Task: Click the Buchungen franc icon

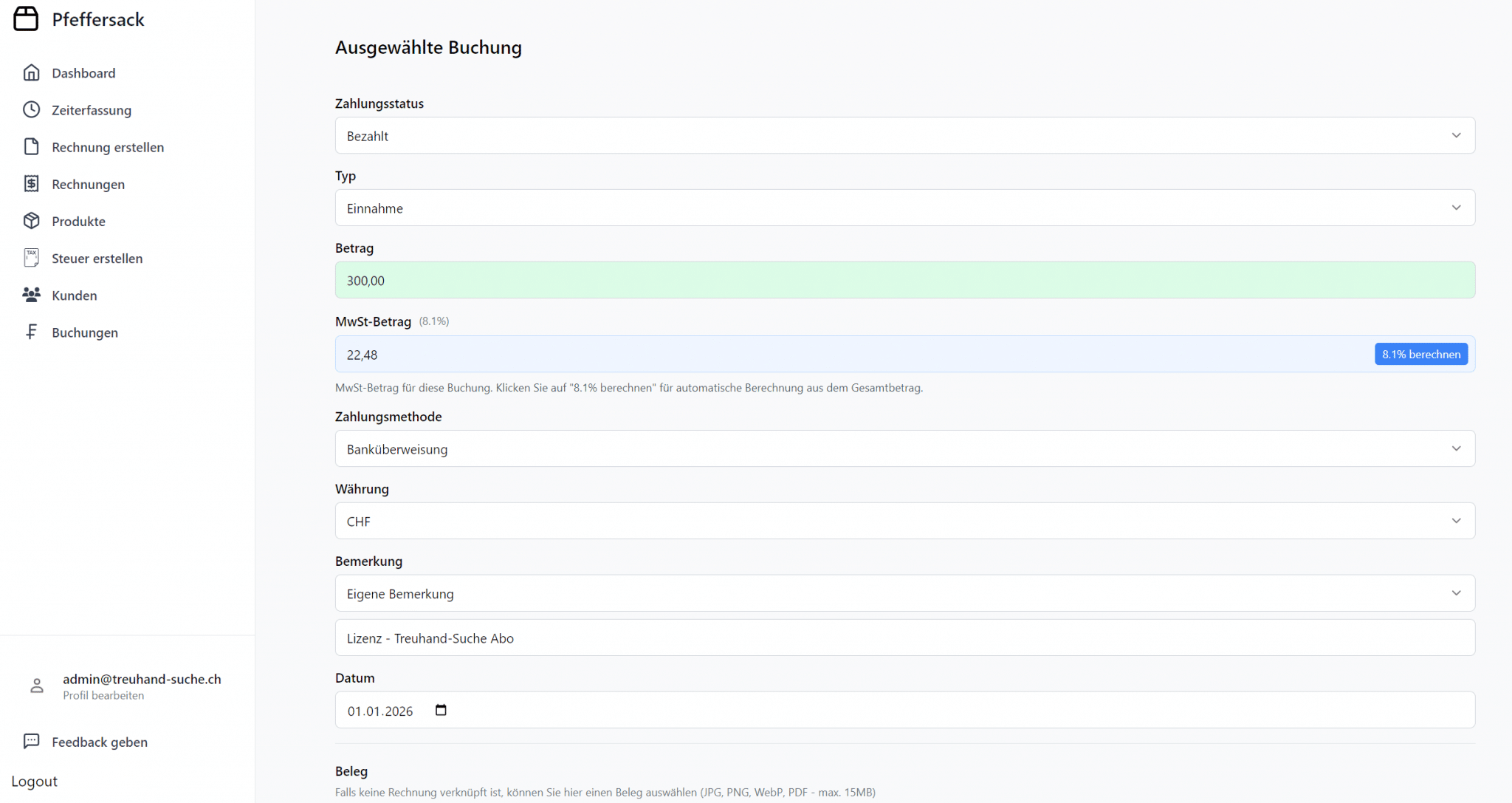Action: pos(31,332)
